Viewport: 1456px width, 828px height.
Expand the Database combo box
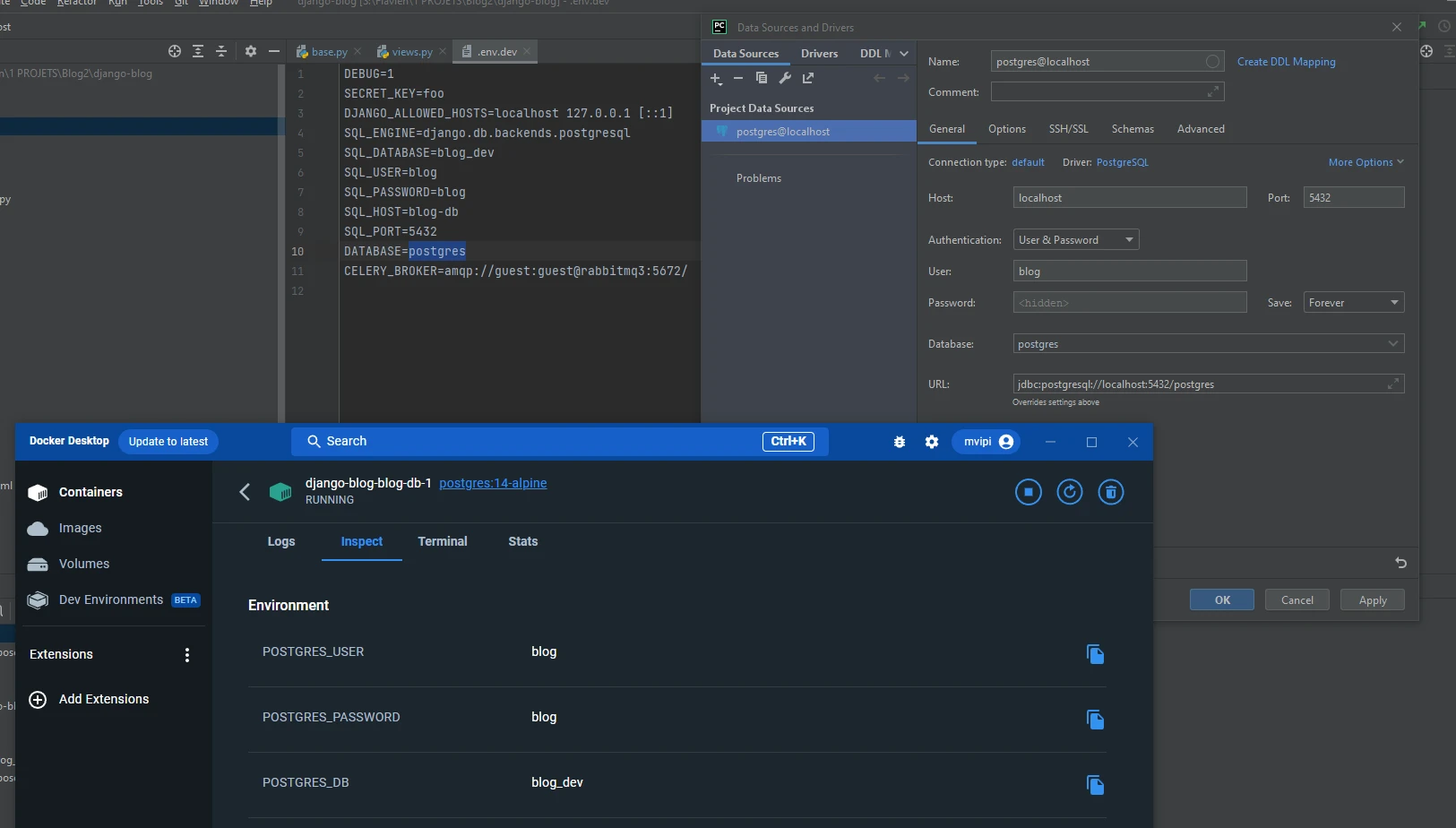pos(1392,344)
